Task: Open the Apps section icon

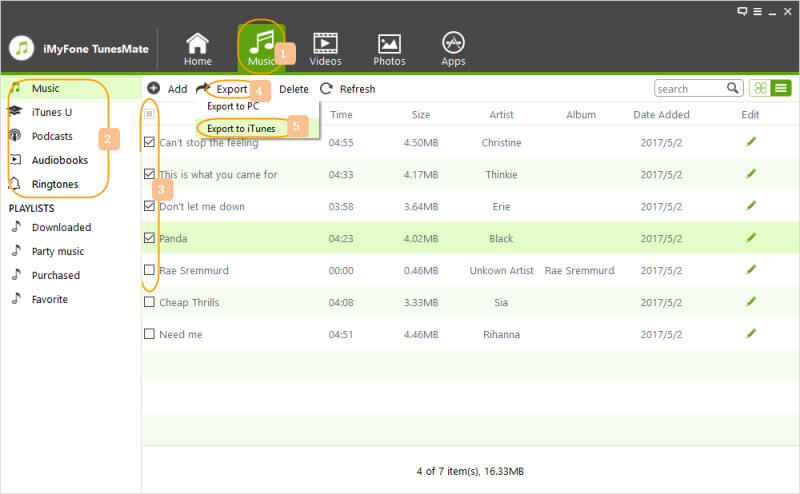Action: [x=453, y=43]
